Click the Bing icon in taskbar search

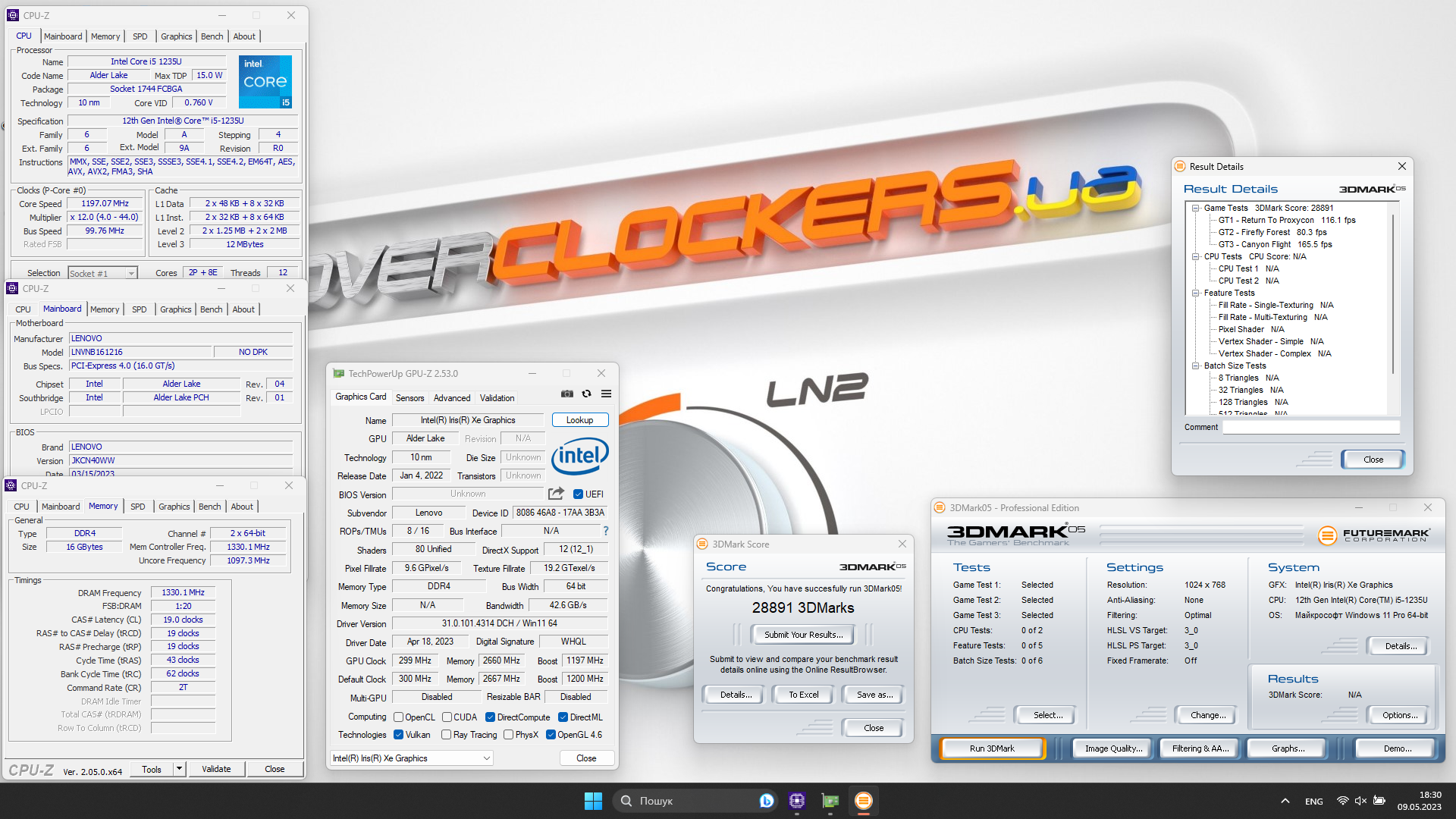pyautogui.click(x=766, y=801)
